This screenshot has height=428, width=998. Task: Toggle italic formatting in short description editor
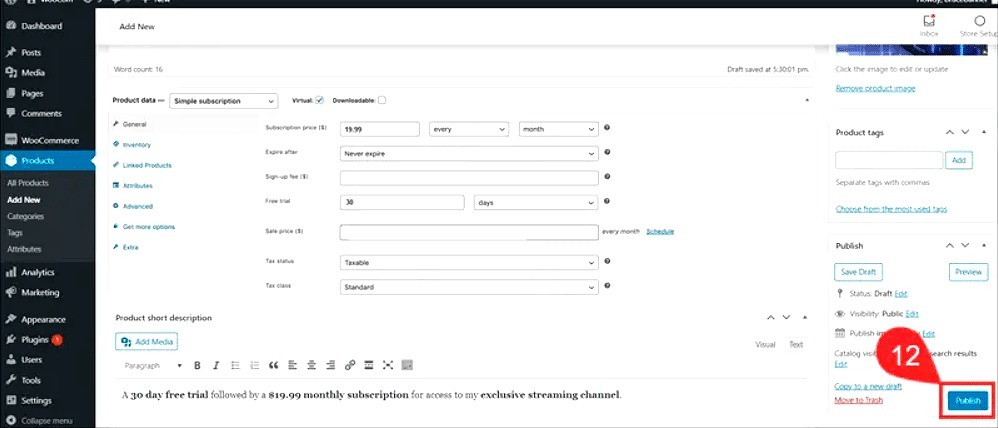tap(216, 366)
